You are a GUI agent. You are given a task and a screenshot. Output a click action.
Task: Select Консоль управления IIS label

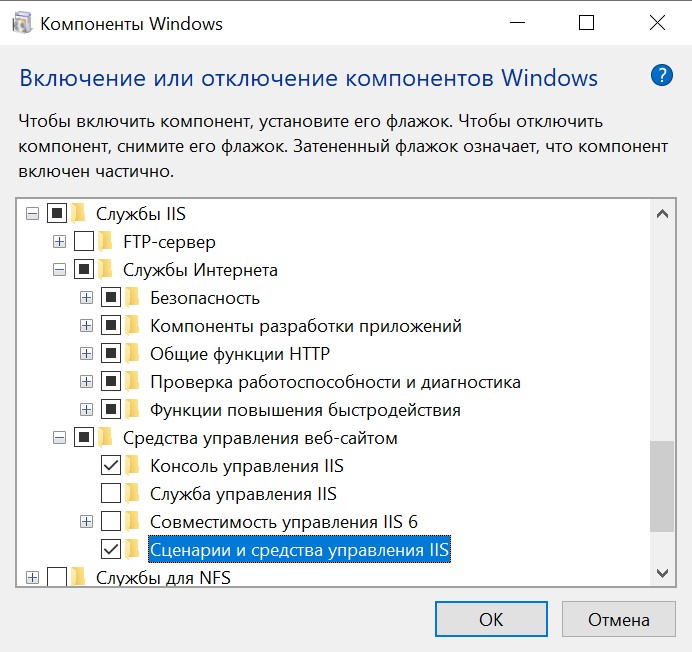(247, 466)
